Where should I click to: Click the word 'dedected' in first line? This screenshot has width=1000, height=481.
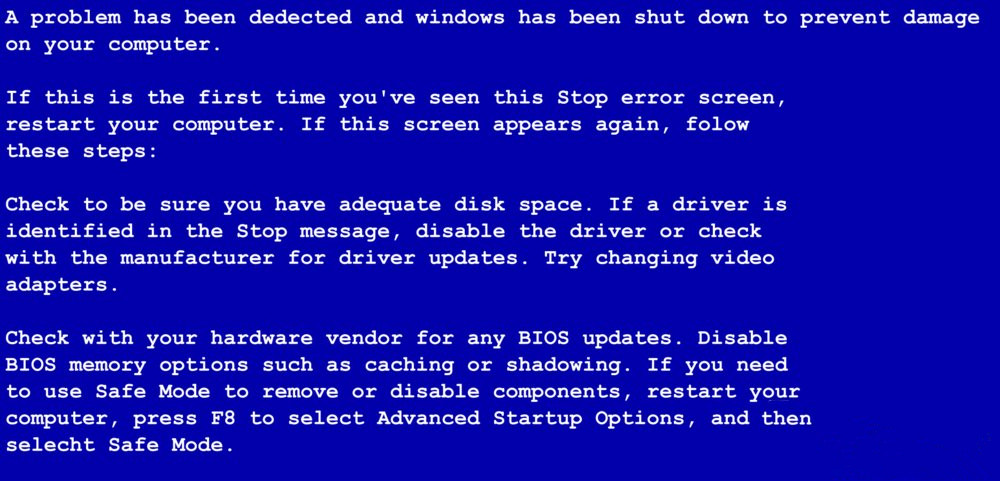[300, 17]
